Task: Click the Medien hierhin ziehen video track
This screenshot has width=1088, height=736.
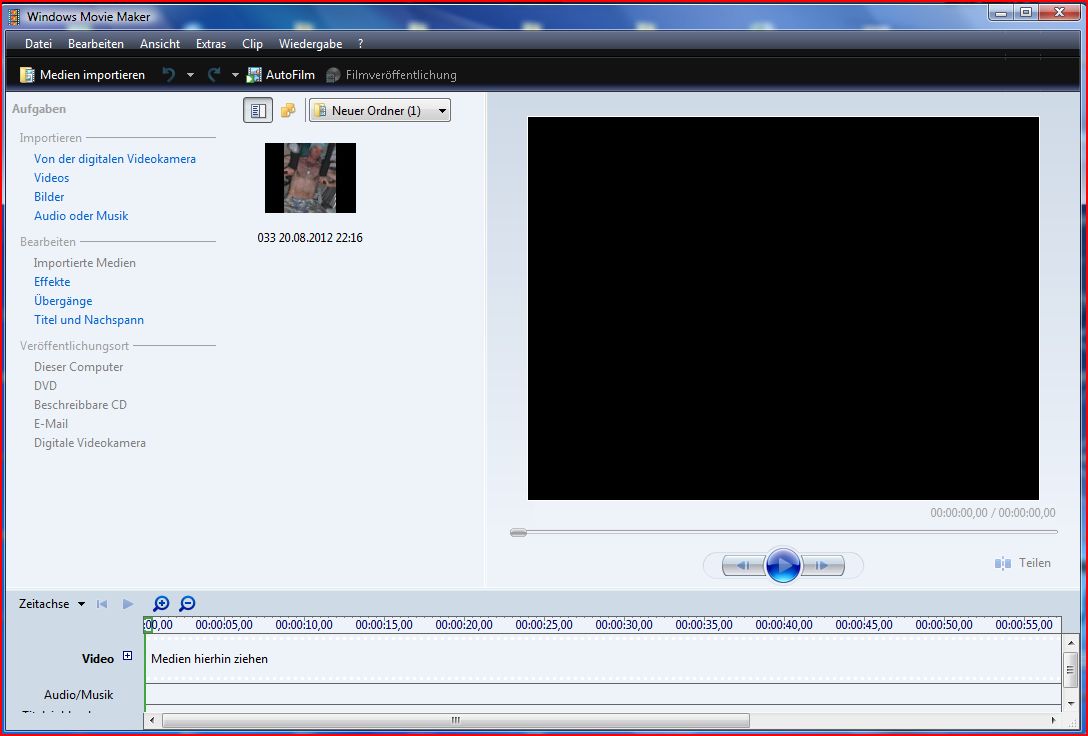Action: [x=603, y=659]
